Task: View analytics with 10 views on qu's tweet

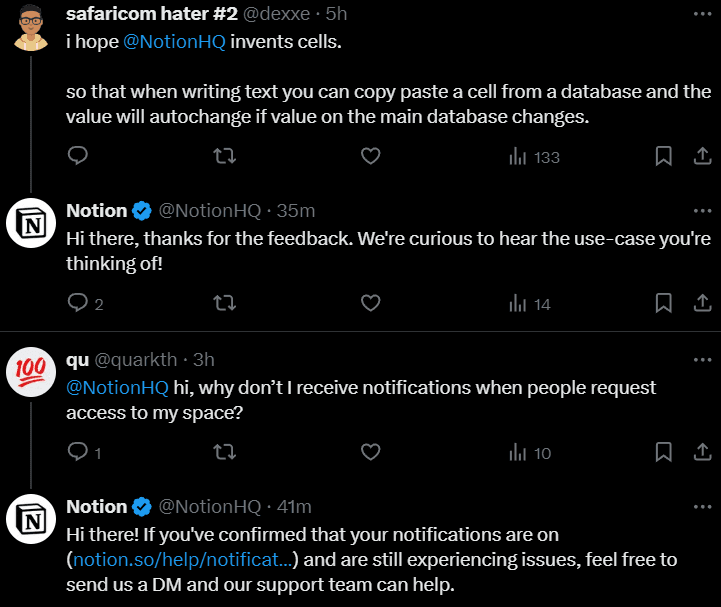Action: [x=530, y=453]
